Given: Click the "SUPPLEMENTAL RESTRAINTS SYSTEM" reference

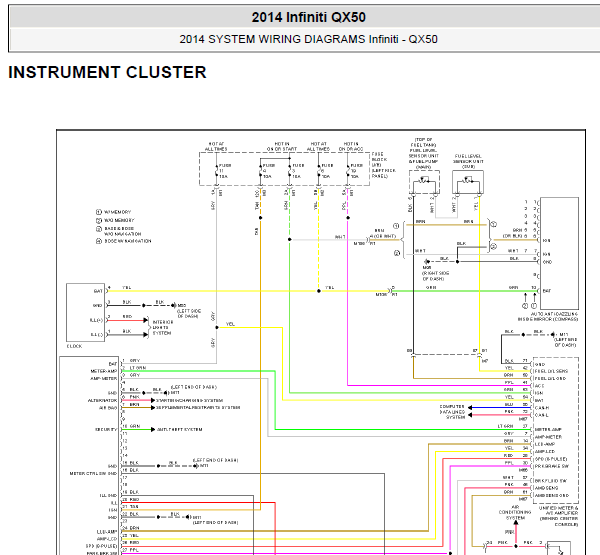Looking at the screenshot, I should click(198, 408).
